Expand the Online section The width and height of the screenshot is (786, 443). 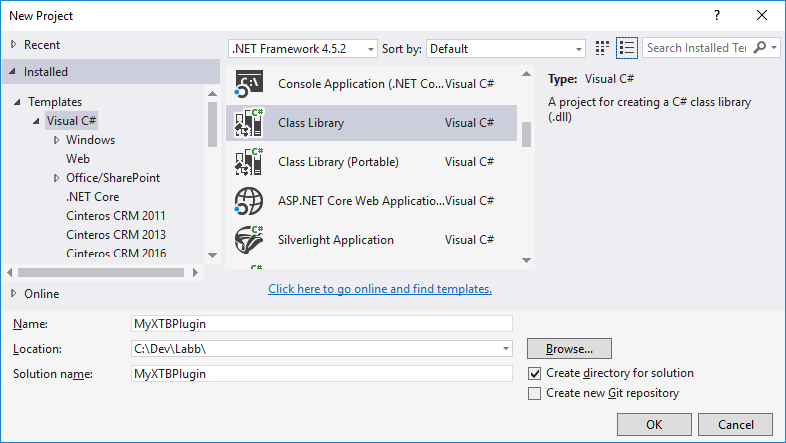coord(14,293)
